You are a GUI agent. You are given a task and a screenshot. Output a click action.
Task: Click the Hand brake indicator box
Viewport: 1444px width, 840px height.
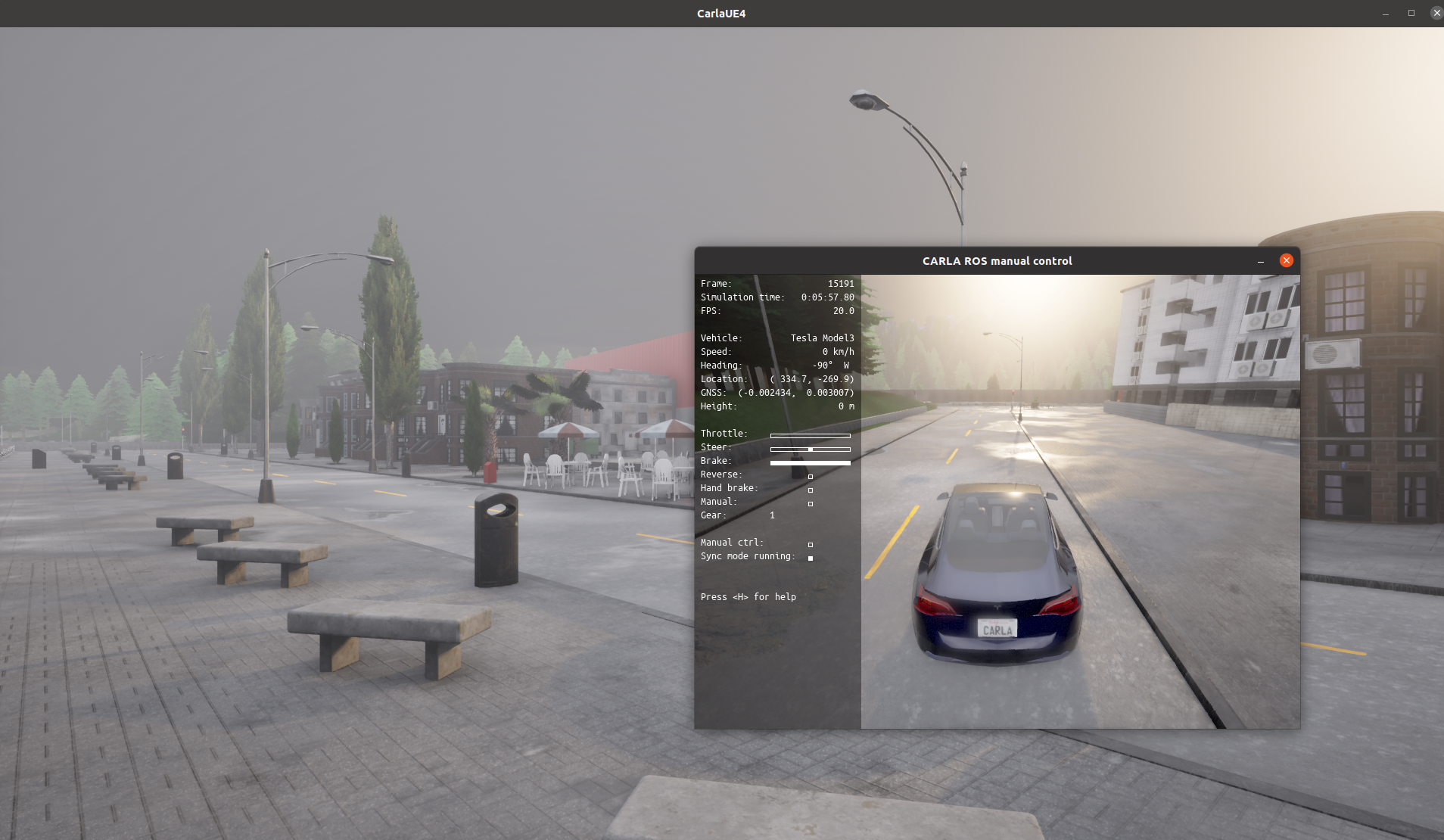point(811,490)
